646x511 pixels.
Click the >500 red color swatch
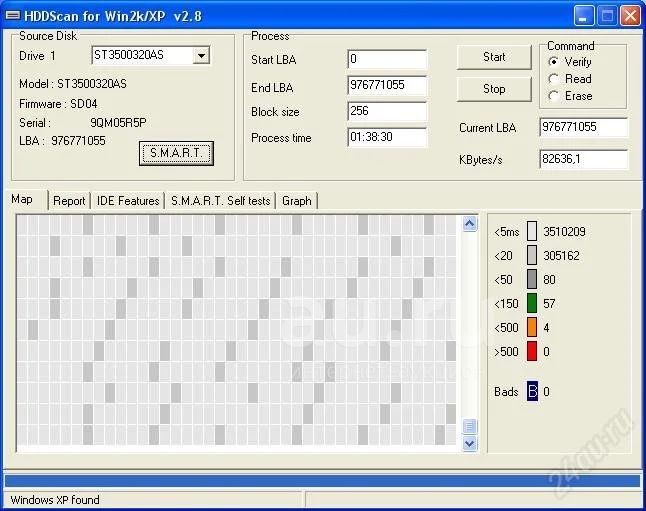coord(532,351)
